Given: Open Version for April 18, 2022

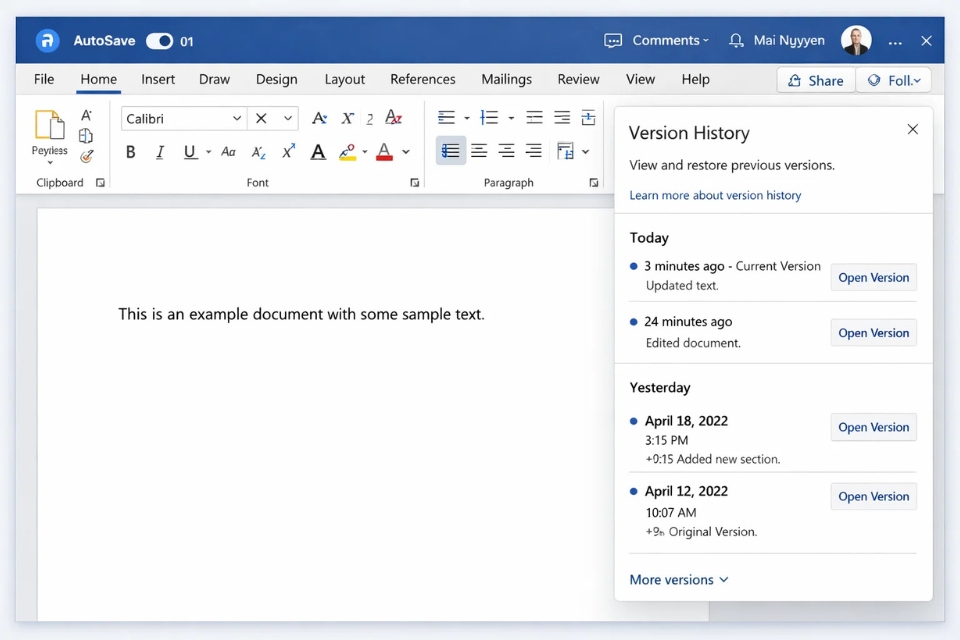Looking at the screenshot, I should click(873, 427).
